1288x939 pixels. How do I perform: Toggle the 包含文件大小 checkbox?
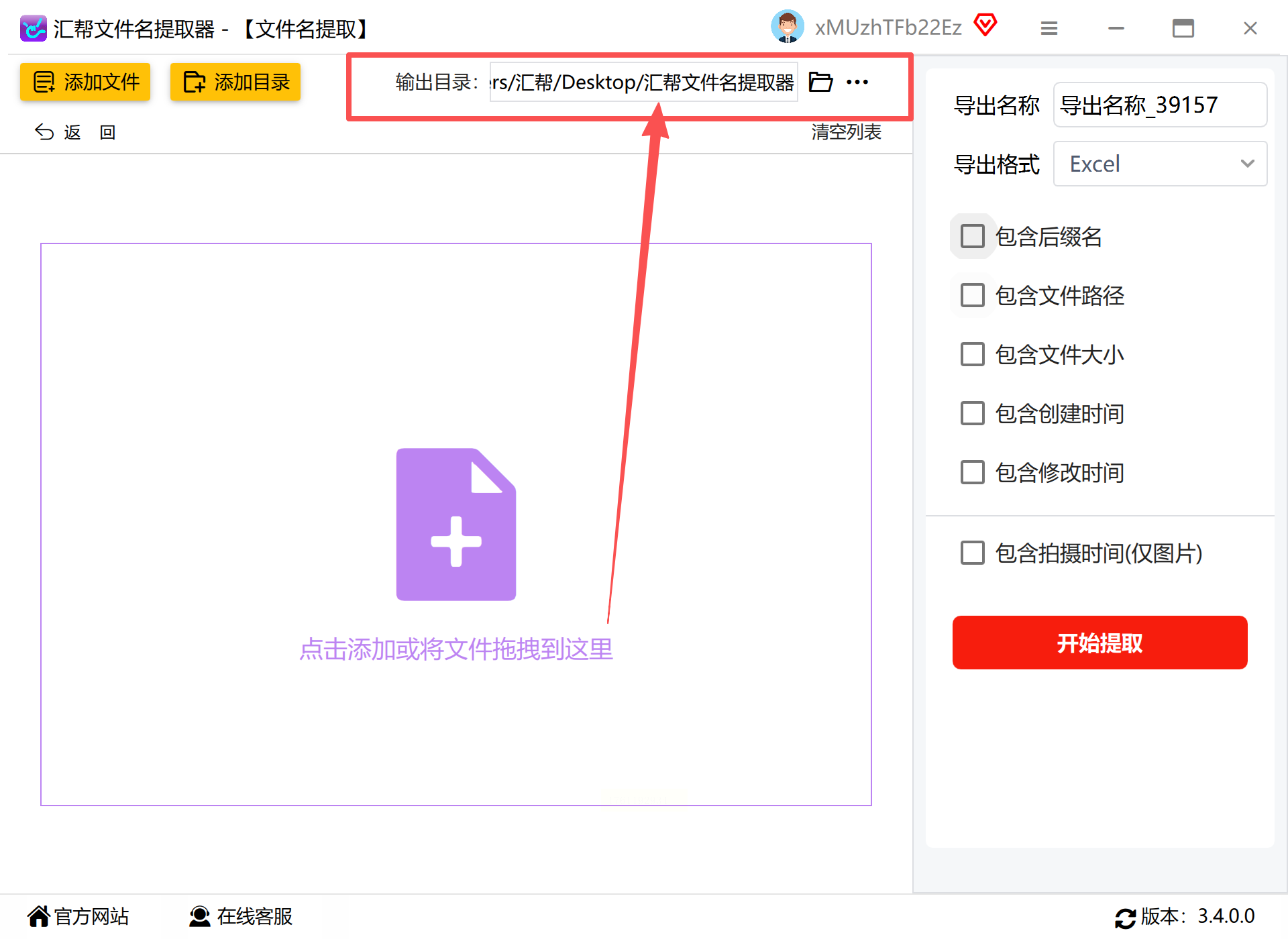point(972,354)
